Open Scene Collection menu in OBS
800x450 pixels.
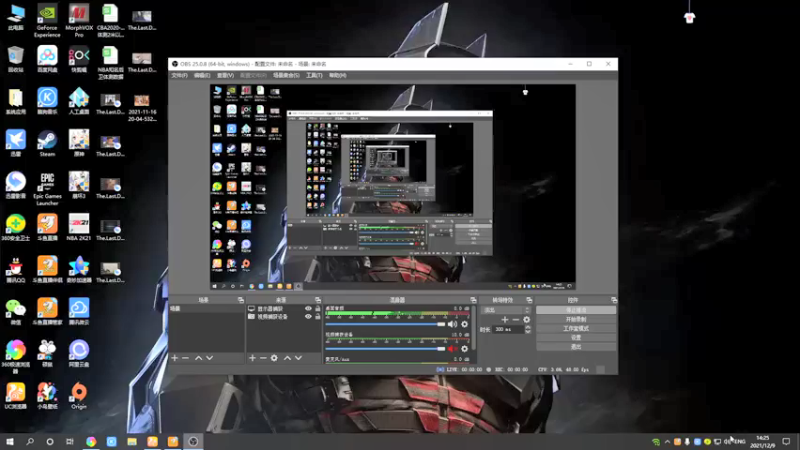click(x=286, y=76)
